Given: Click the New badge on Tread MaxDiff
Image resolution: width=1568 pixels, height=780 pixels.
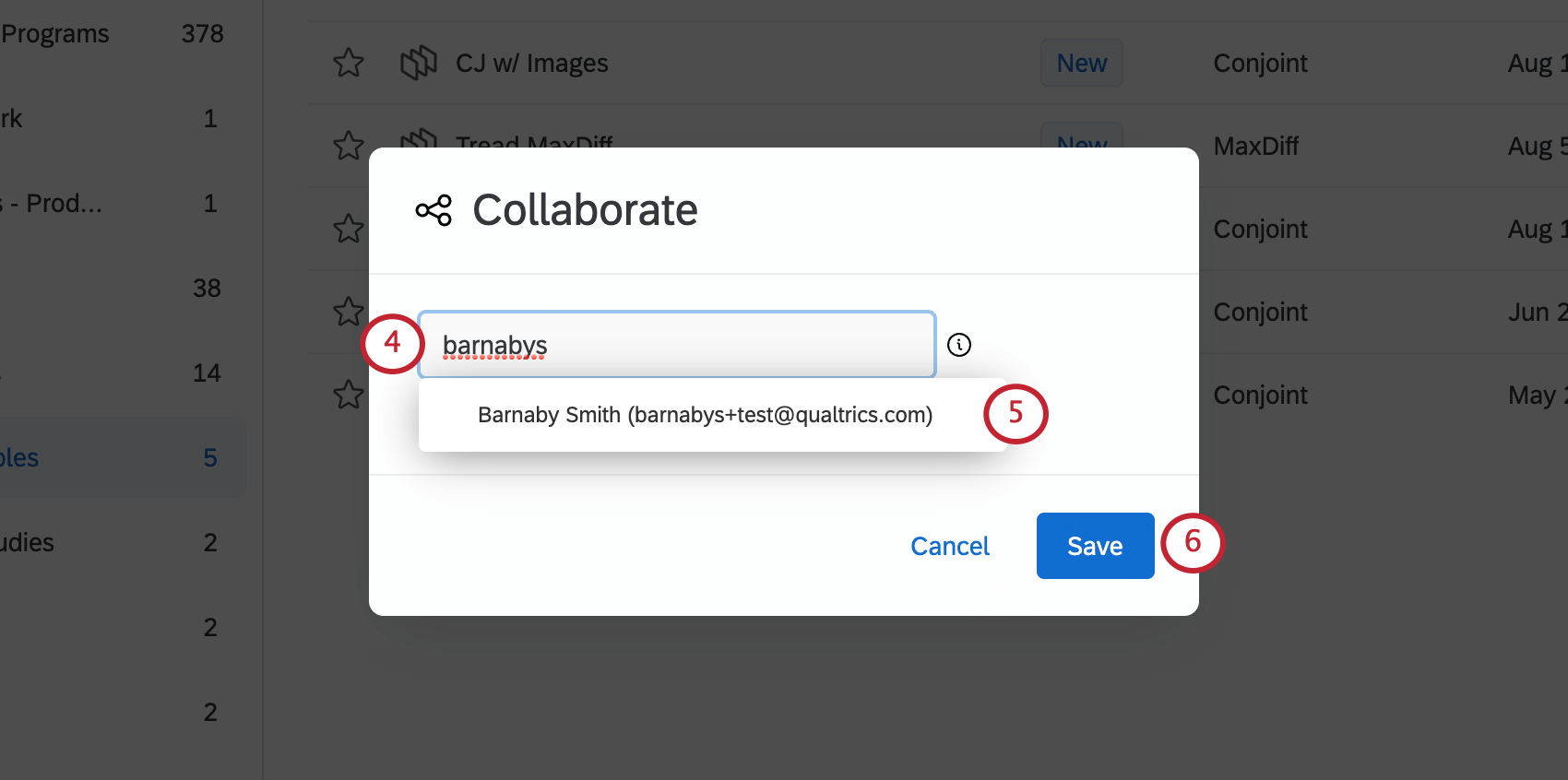Looking at the screenshot, I should click(x=1081, y=143).
